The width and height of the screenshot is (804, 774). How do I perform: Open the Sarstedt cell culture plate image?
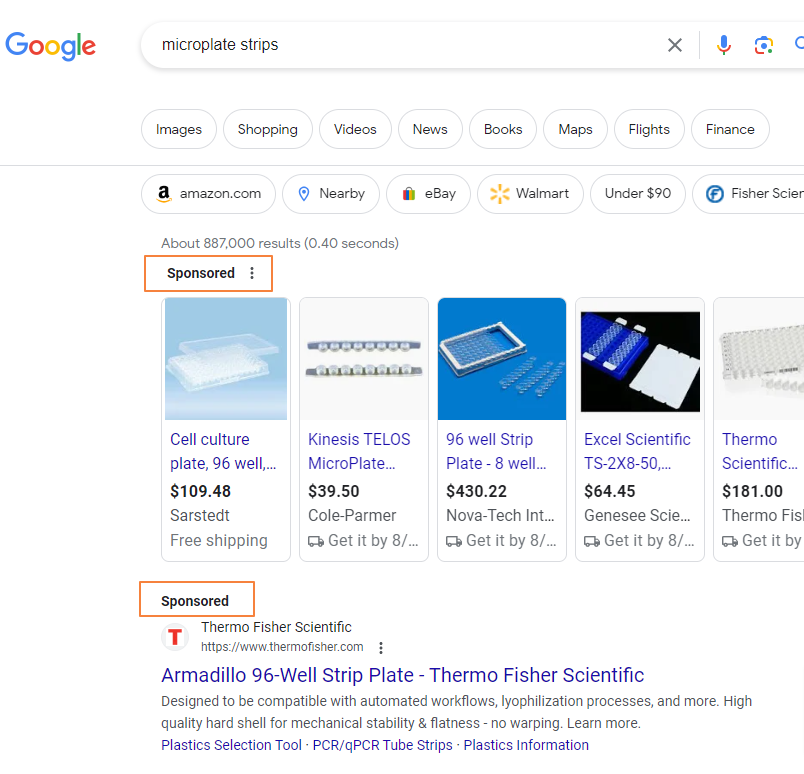click(x=226, y=359)
